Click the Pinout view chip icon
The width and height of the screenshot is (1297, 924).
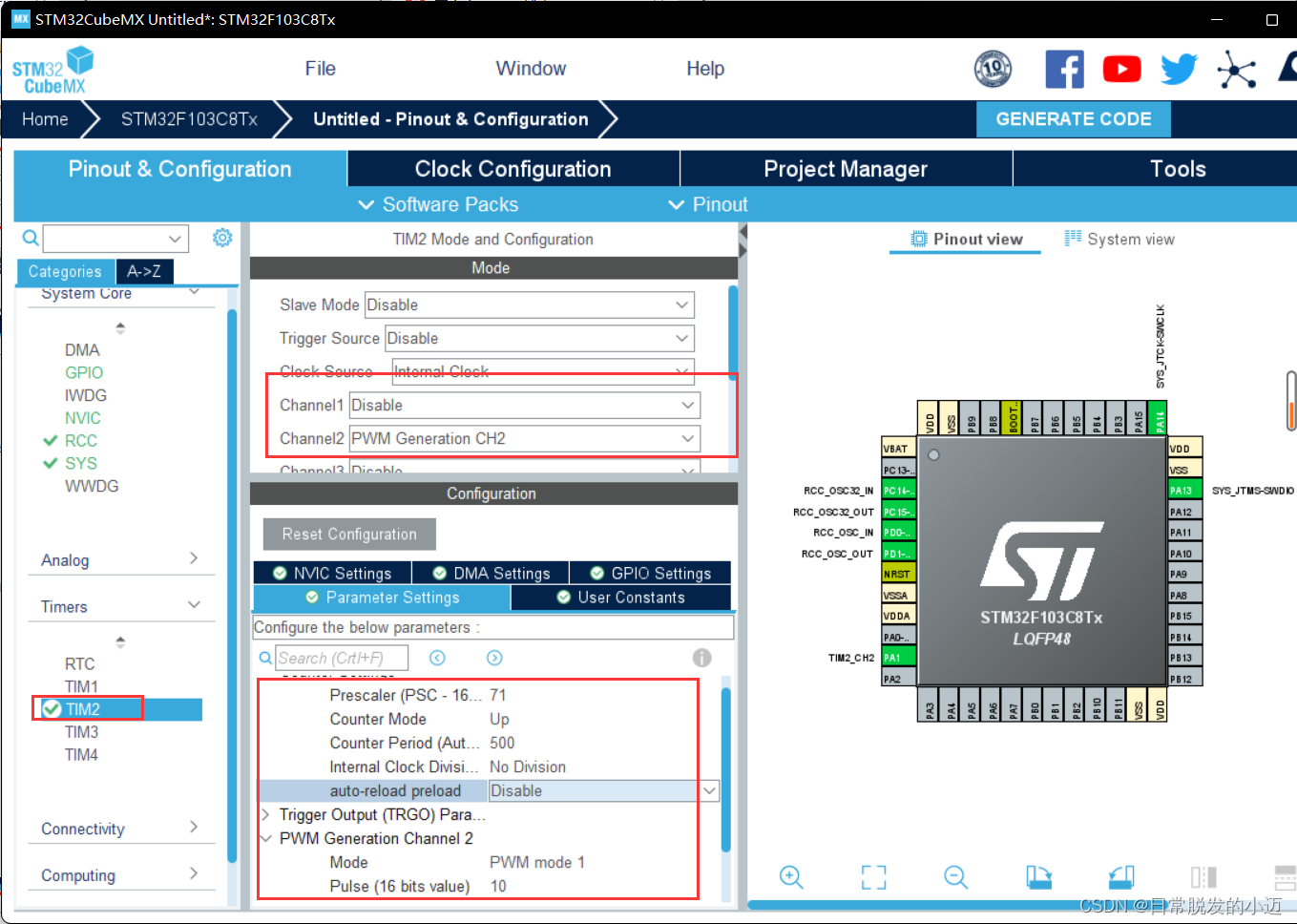click(918, 239)
